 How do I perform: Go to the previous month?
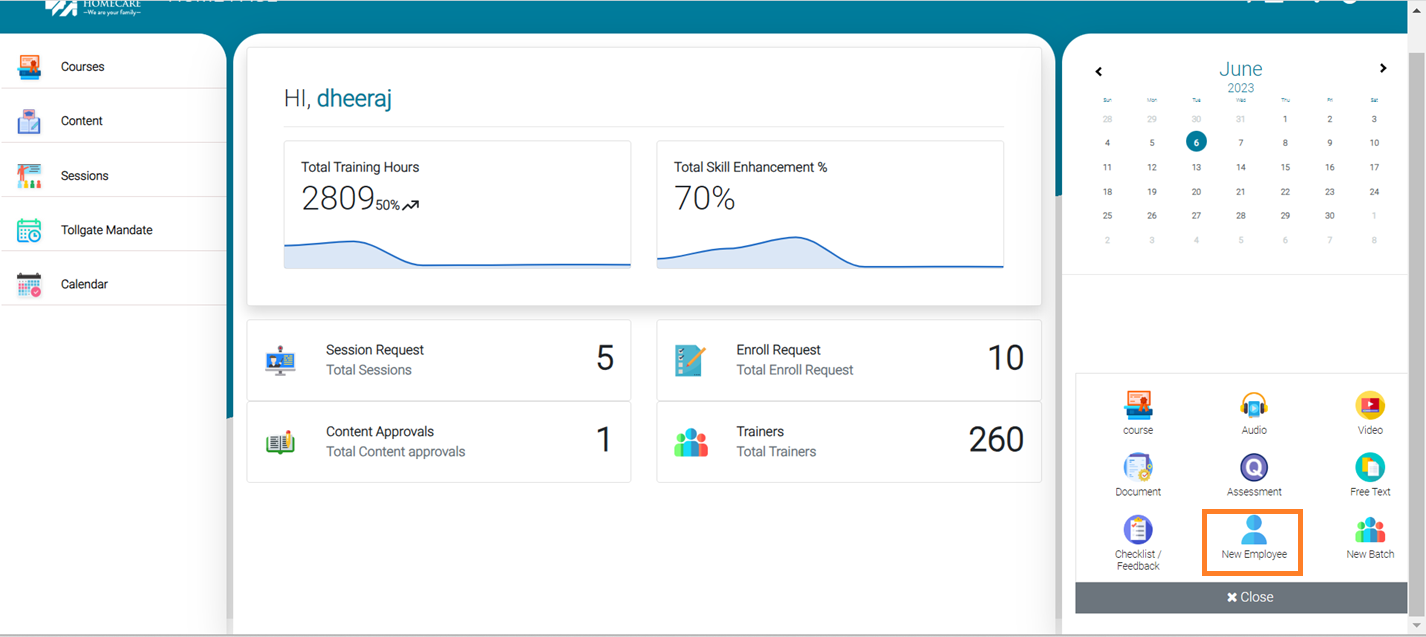(x=1098, y=71)
